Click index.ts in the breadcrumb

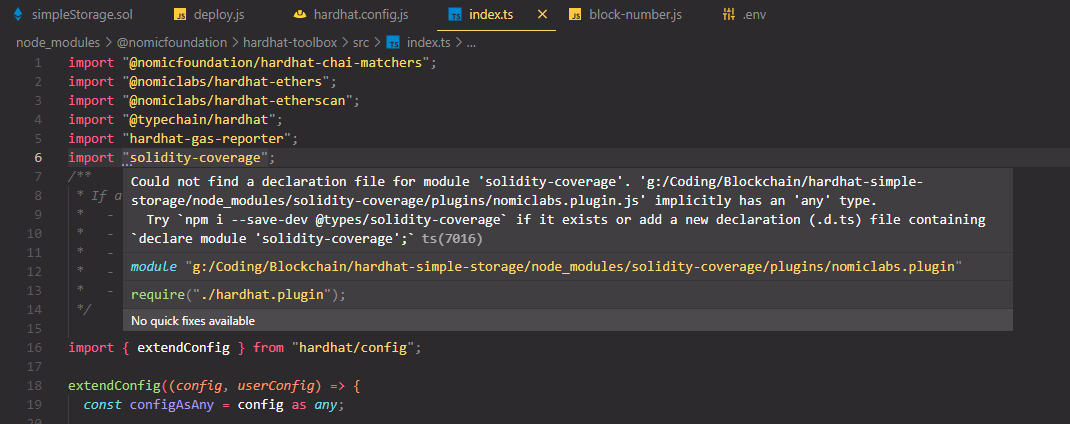coord(429,42)
